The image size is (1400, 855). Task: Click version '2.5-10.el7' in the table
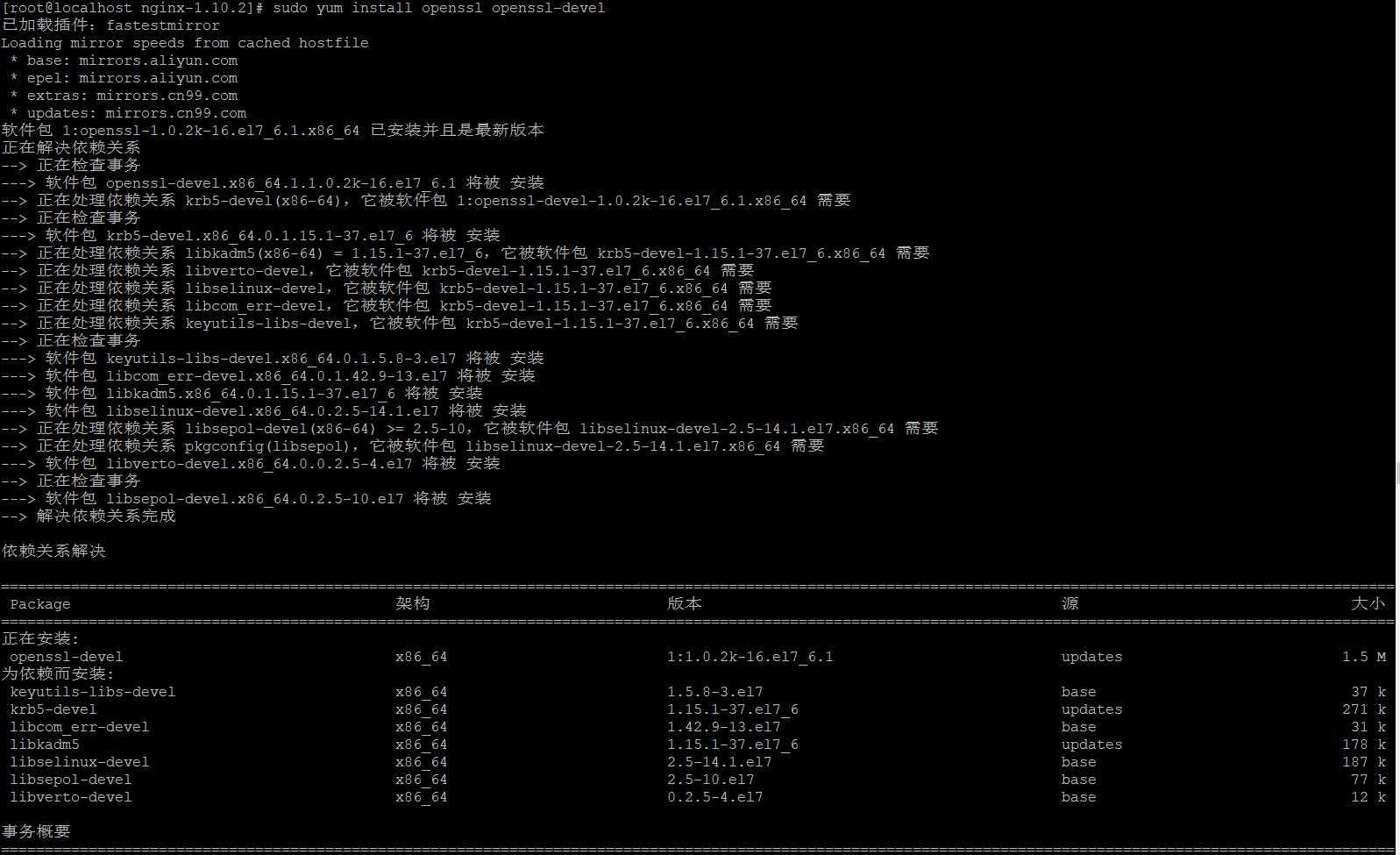pyautogui.click(x=711, y=780)
